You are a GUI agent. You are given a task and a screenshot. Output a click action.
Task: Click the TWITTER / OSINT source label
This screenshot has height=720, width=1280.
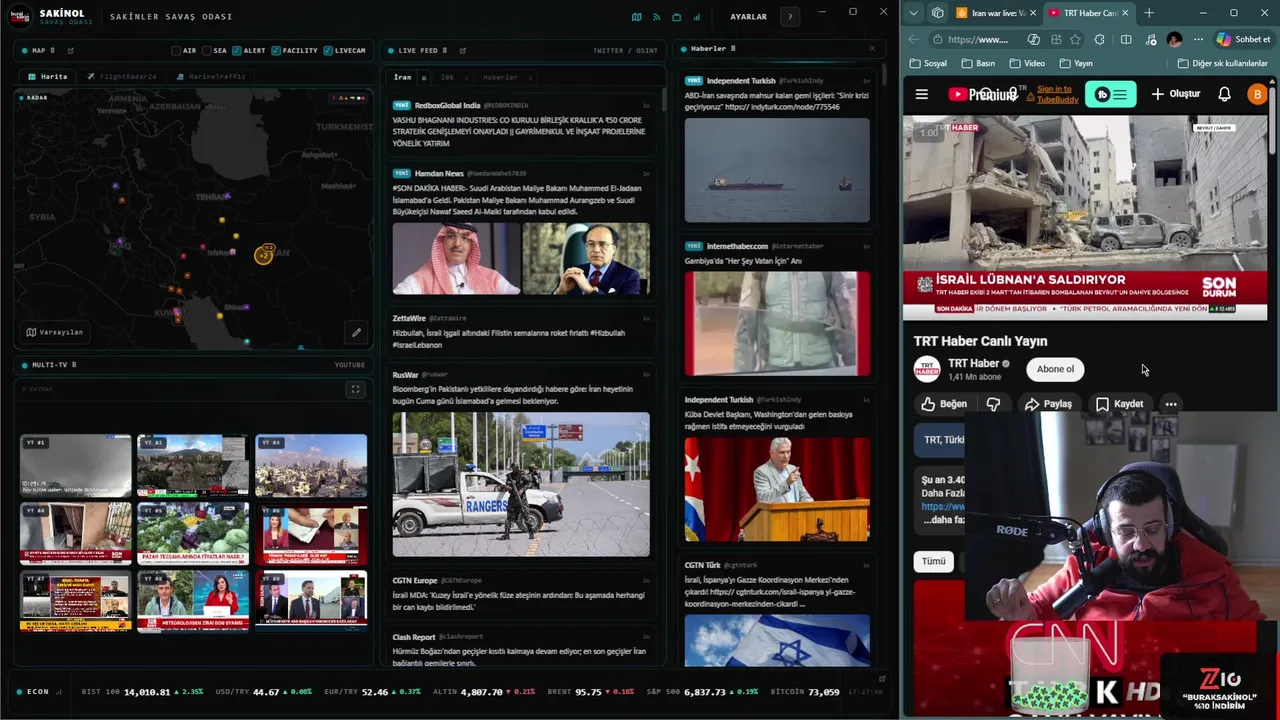pos(625,50)
